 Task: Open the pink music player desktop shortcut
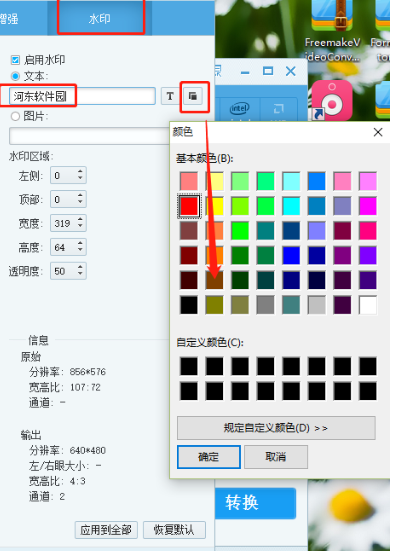pyautogui.click(x=332, y=100)
